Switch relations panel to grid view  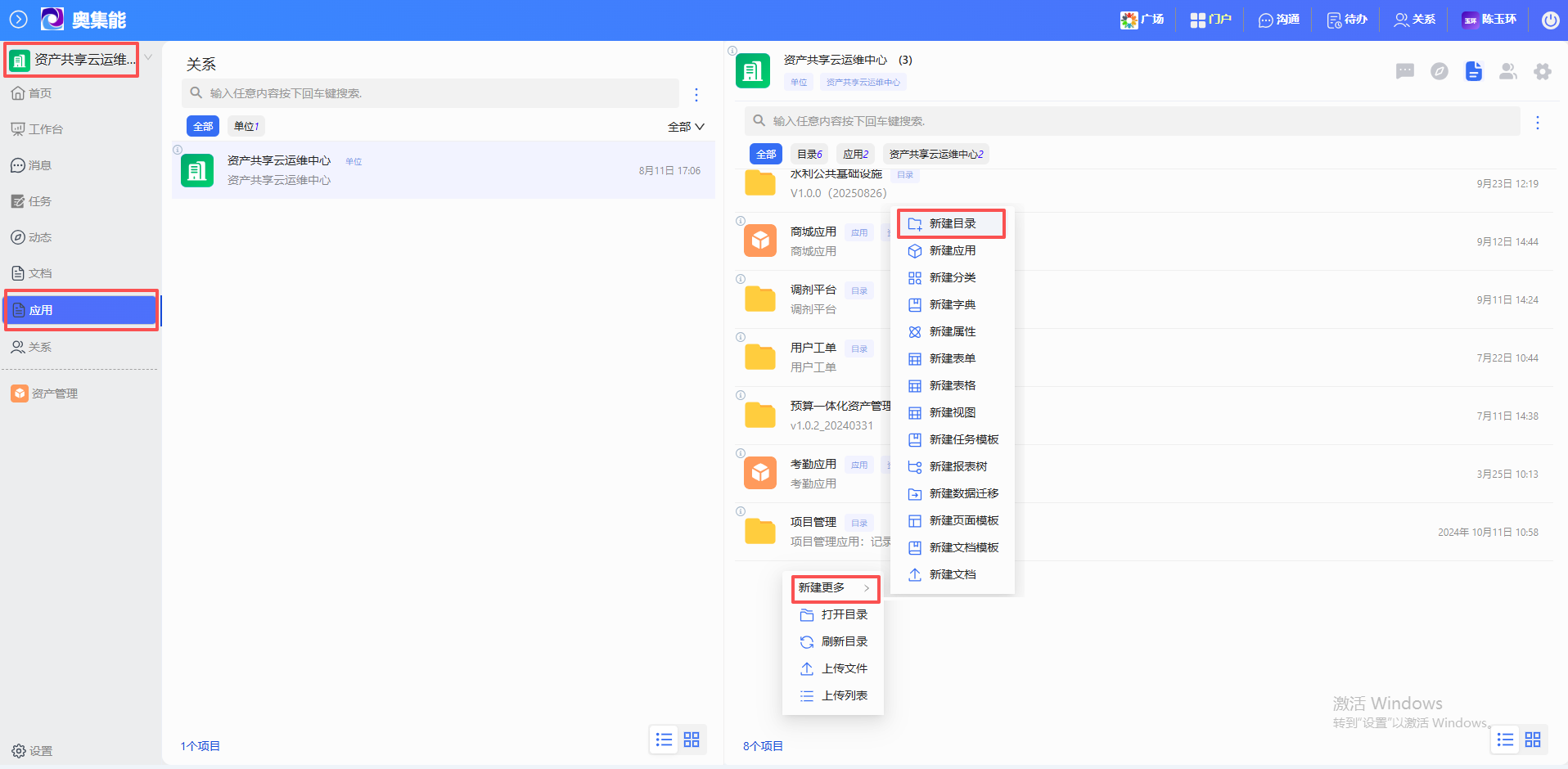click(692, 740)
